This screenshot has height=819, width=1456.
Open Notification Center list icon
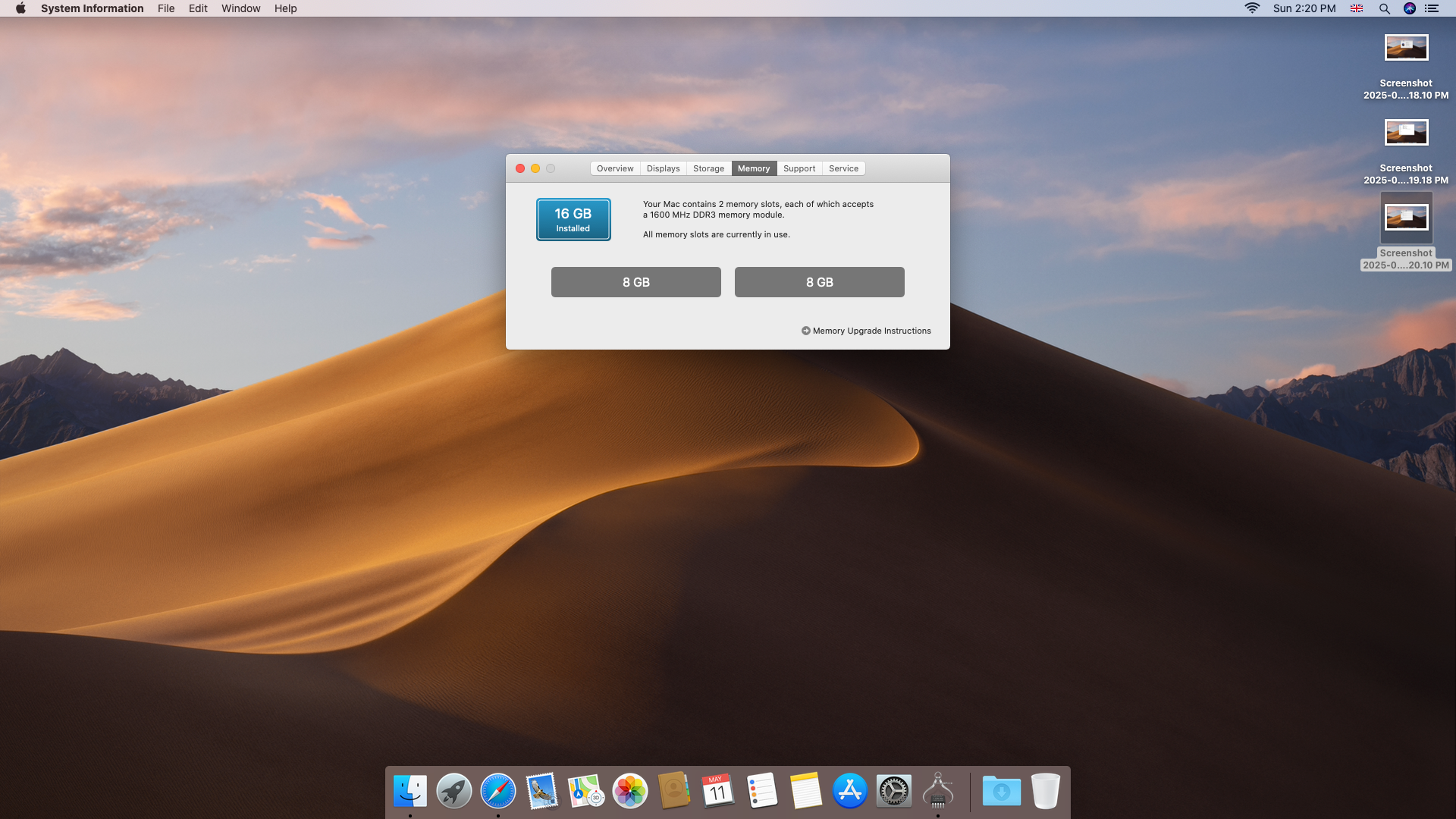click(1432, 8)
